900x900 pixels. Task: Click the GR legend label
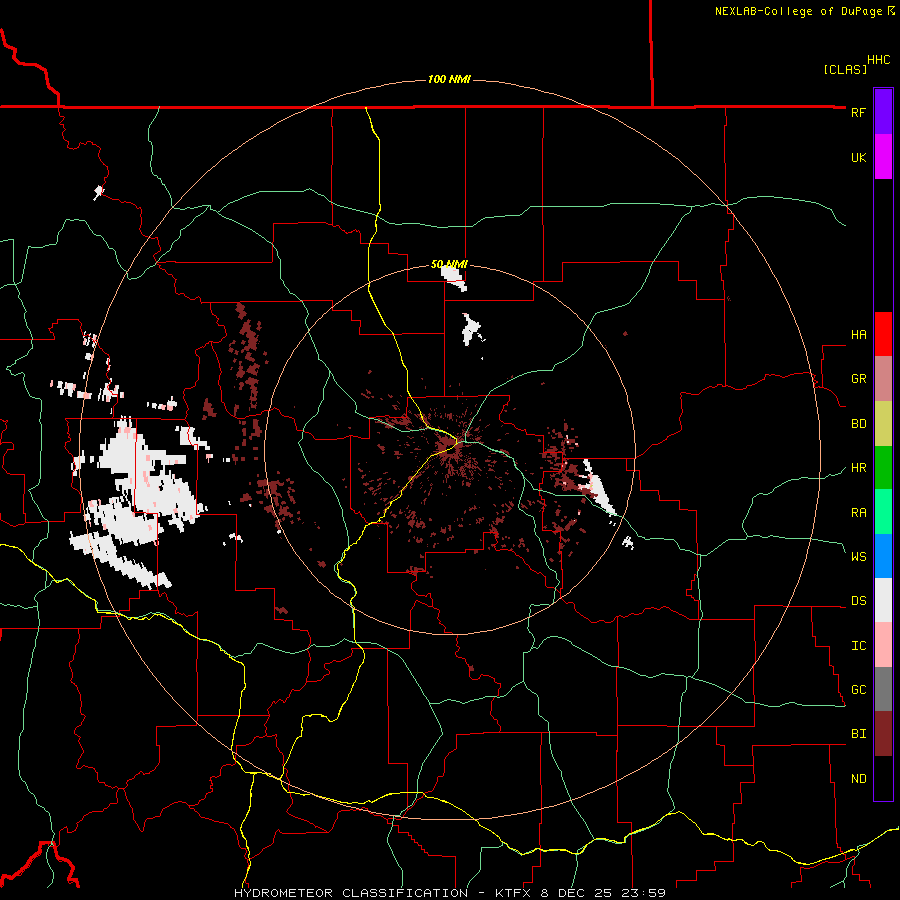[858, 379]
